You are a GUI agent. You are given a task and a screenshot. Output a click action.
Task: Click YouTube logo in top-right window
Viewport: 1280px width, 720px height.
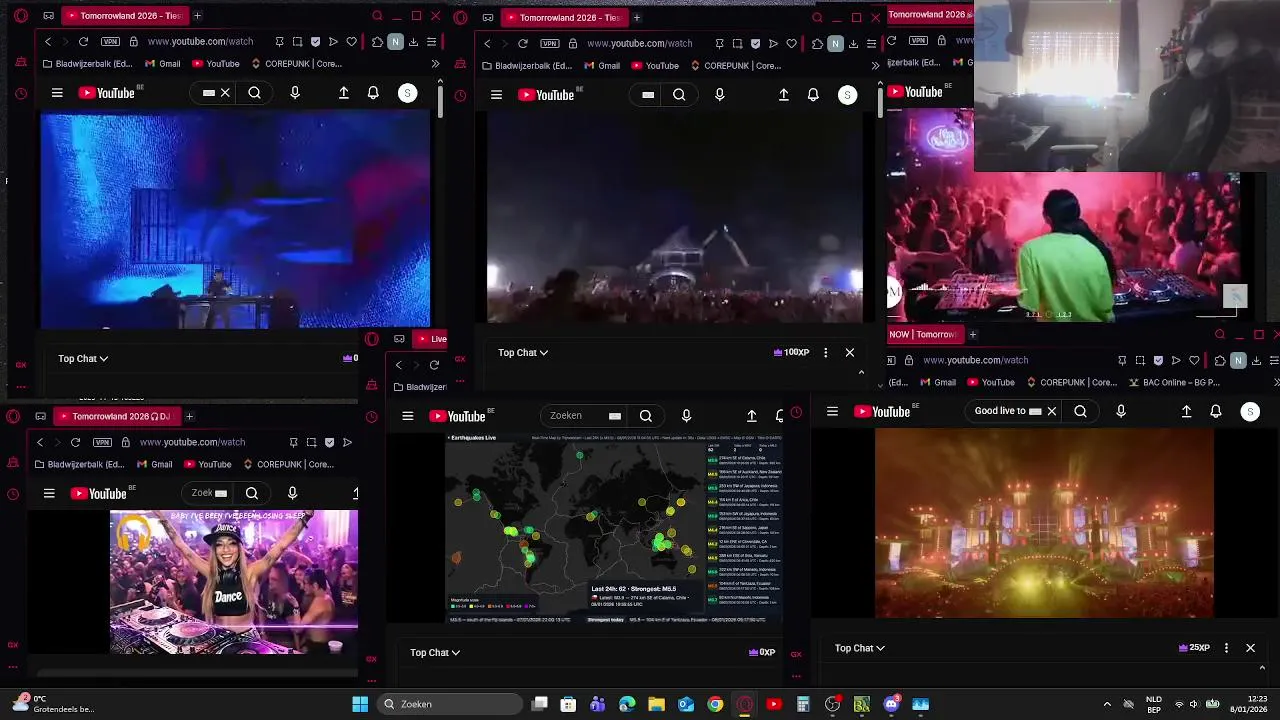coord(915,92)
